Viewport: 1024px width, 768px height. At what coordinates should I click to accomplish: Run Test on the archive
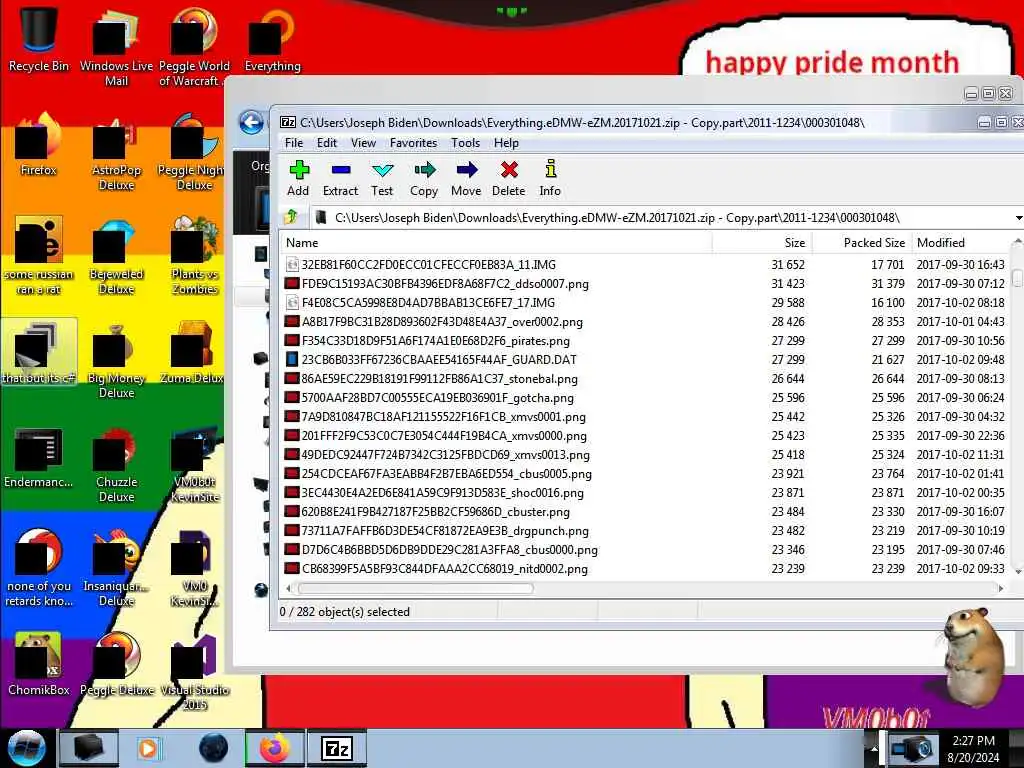[x=382, y=178]
